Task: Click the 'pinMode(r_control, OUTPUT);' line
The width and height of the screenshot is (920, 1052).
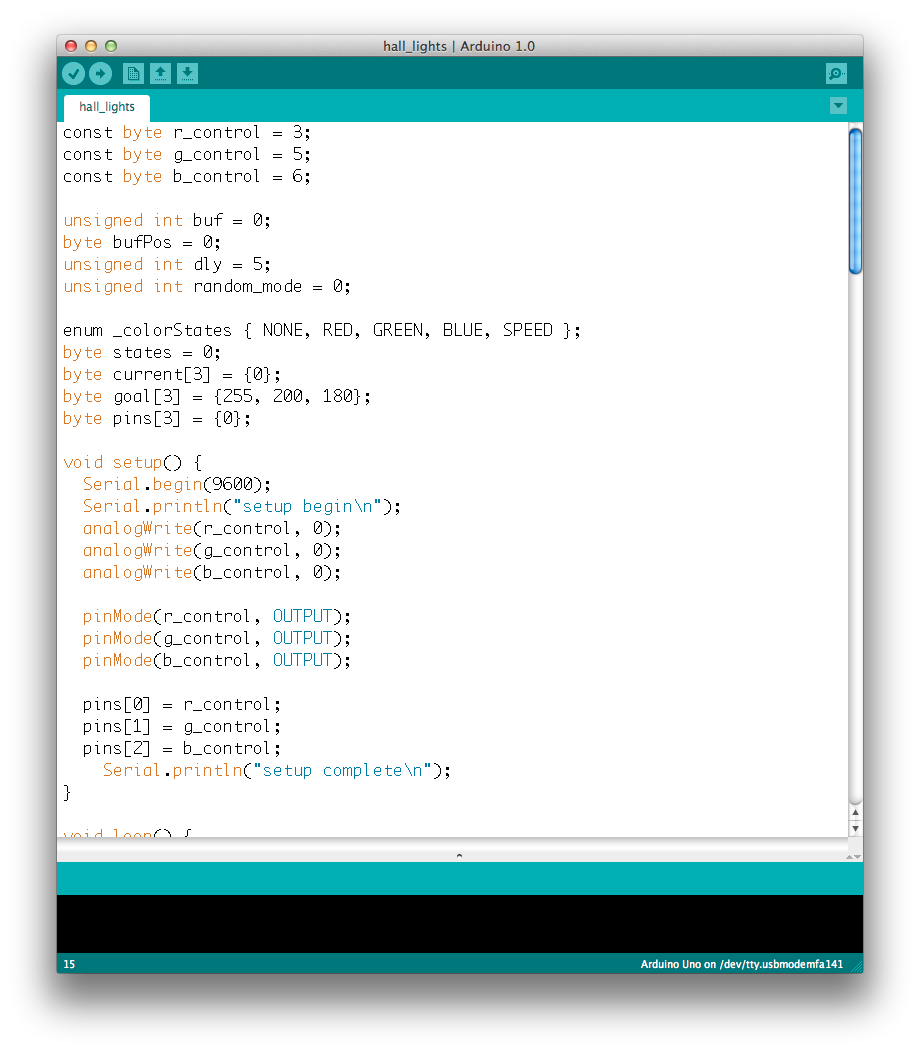Action: (217, 617)
